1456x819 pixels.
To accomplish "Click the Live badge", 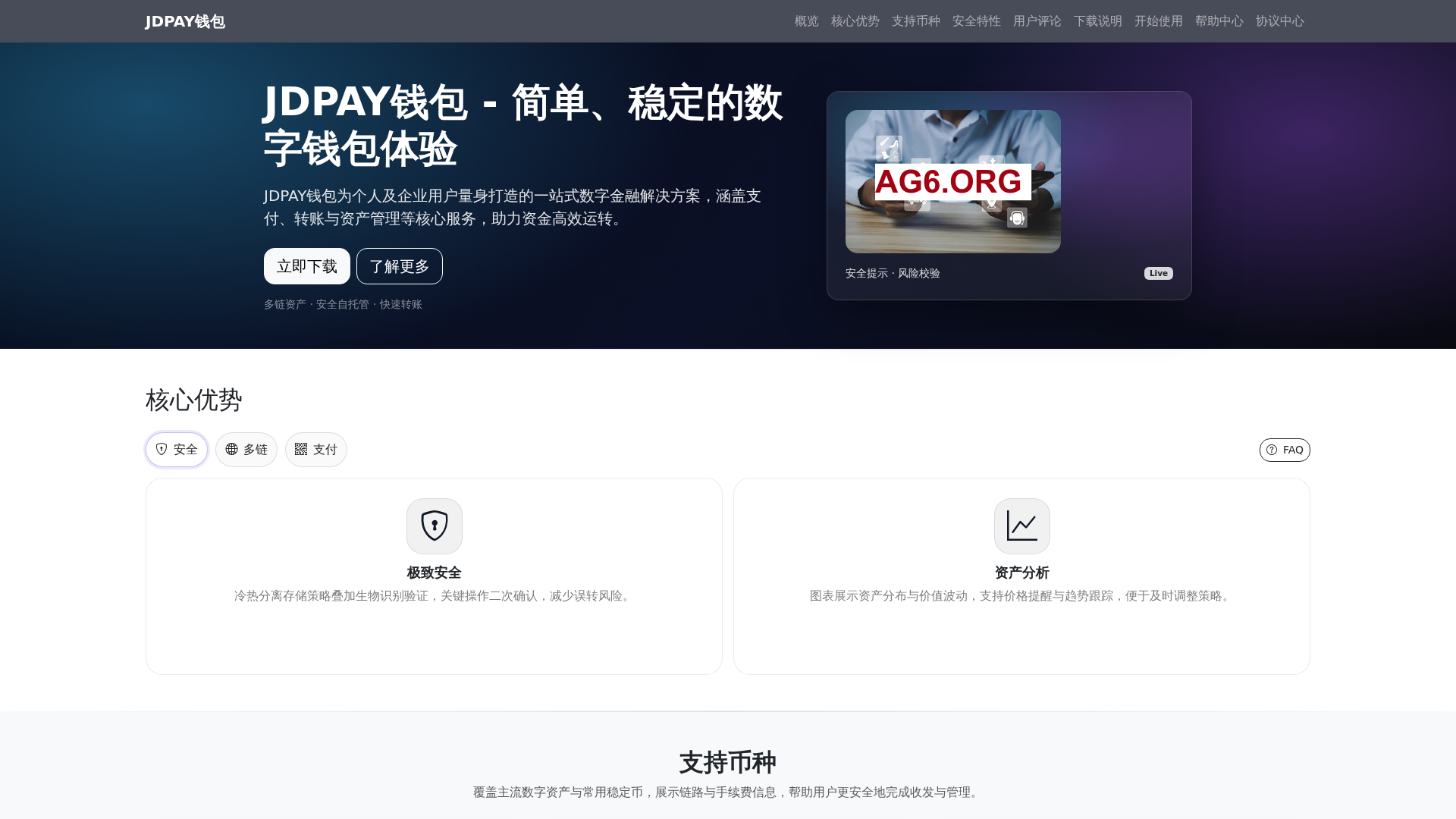I will [x=1159, y=273].
